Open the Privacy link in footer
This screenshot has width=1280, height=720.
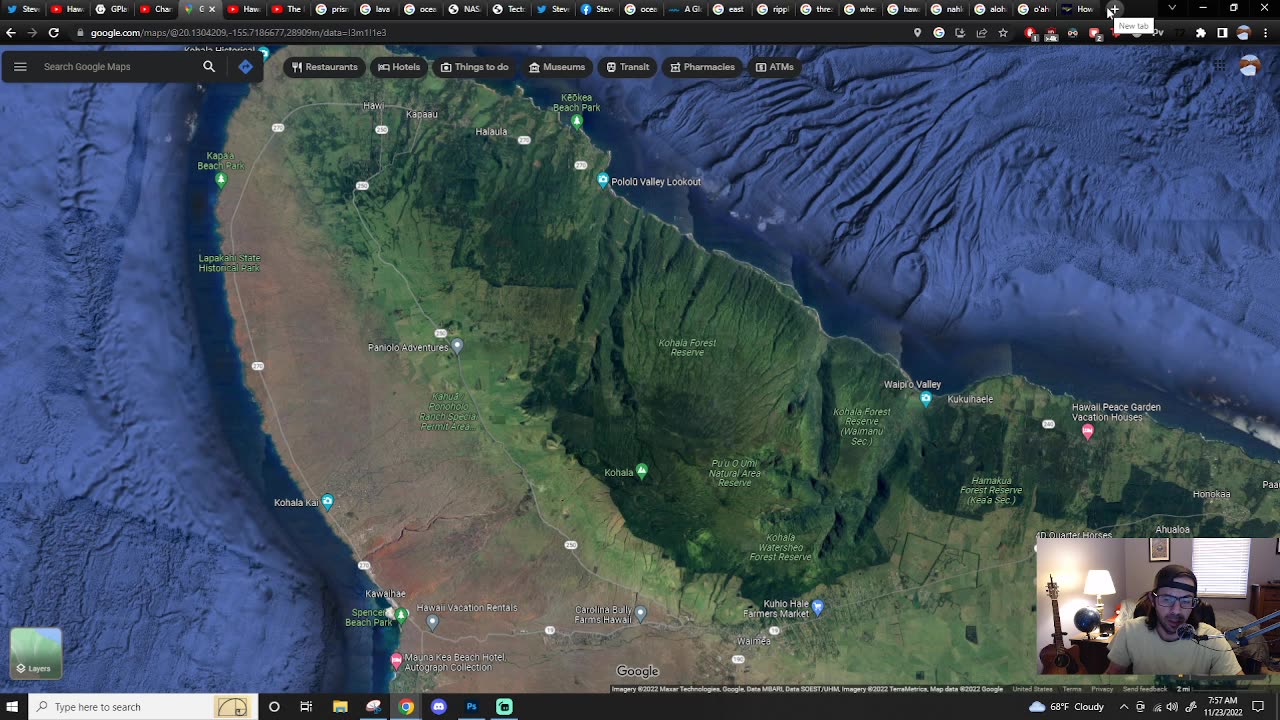tap(1102, 689)
